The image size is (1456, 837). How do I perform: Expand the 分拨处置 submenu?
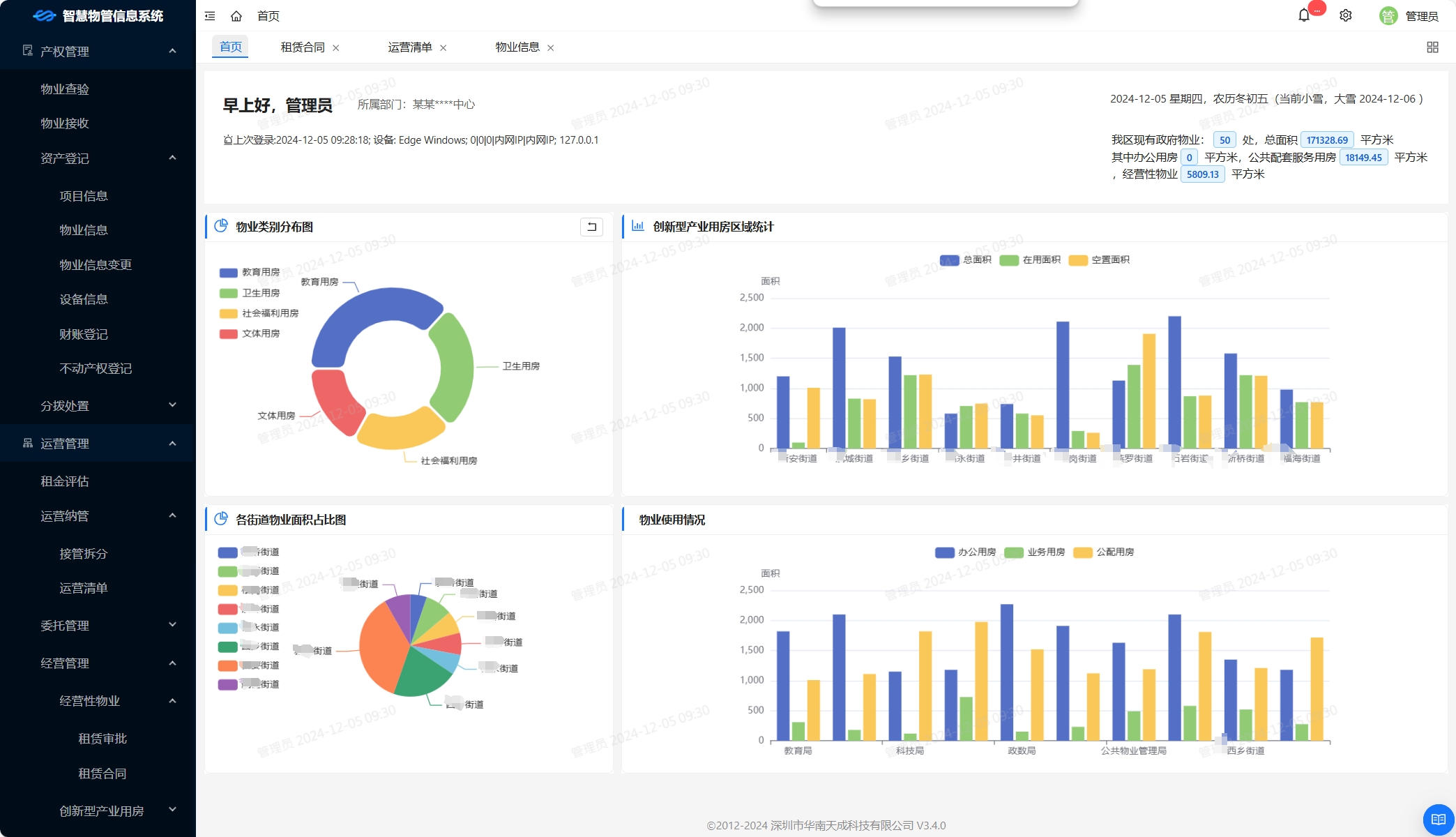coord(98,405)
